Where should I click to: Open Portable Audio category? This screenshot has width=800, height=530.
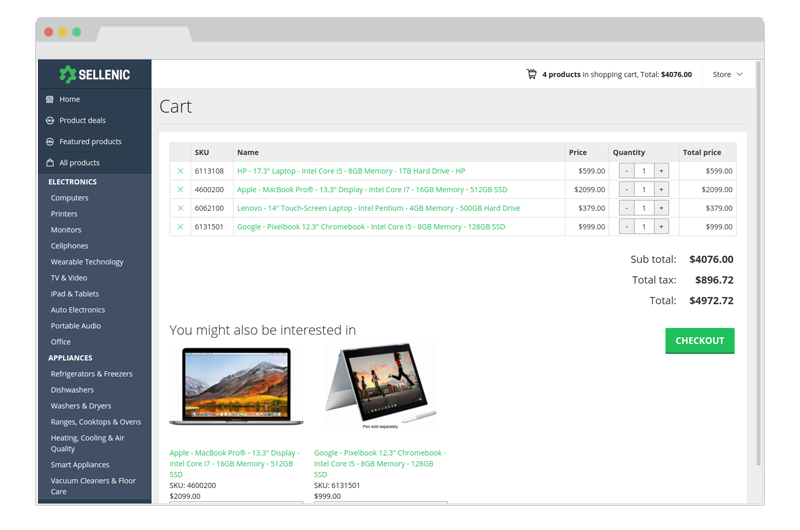[76, 326]
